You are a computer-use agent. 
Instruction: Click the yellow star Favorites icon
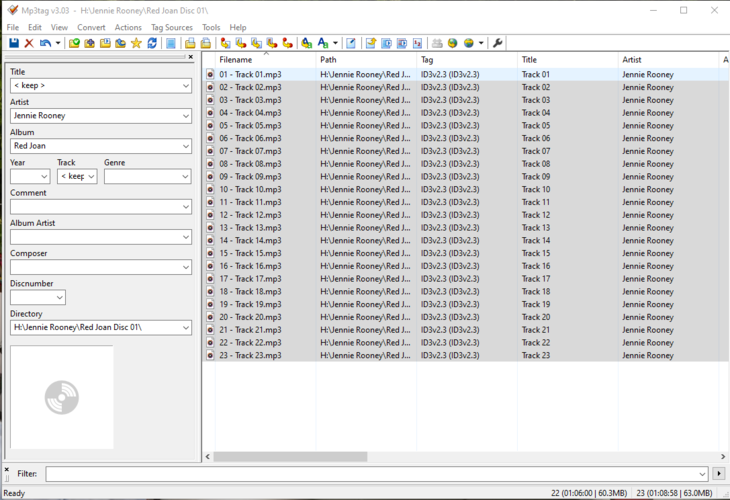coord(136,43)
